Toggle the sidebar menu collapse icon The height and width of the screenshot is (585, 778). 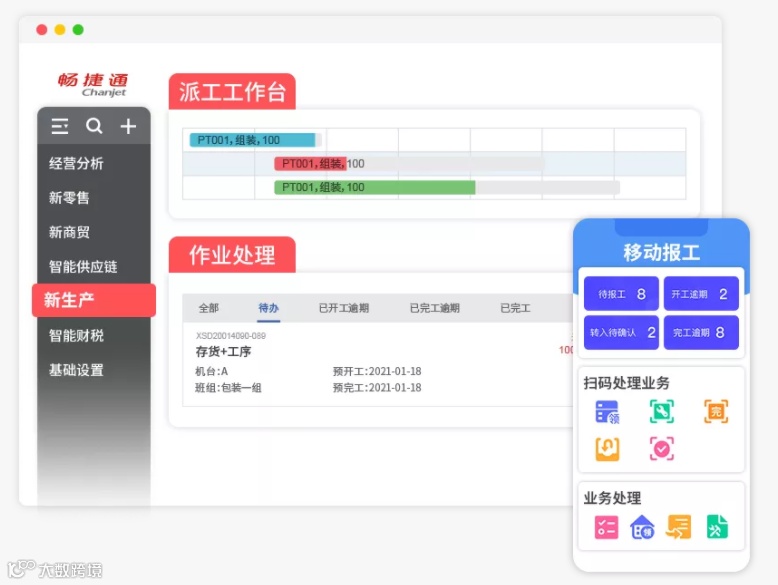60,126
